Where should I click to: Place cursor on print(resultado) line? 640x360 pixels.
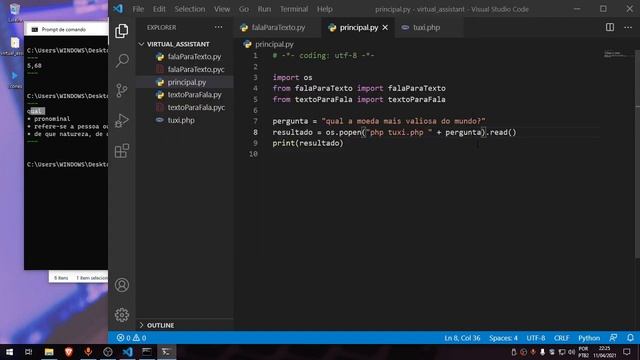[308, 143]
